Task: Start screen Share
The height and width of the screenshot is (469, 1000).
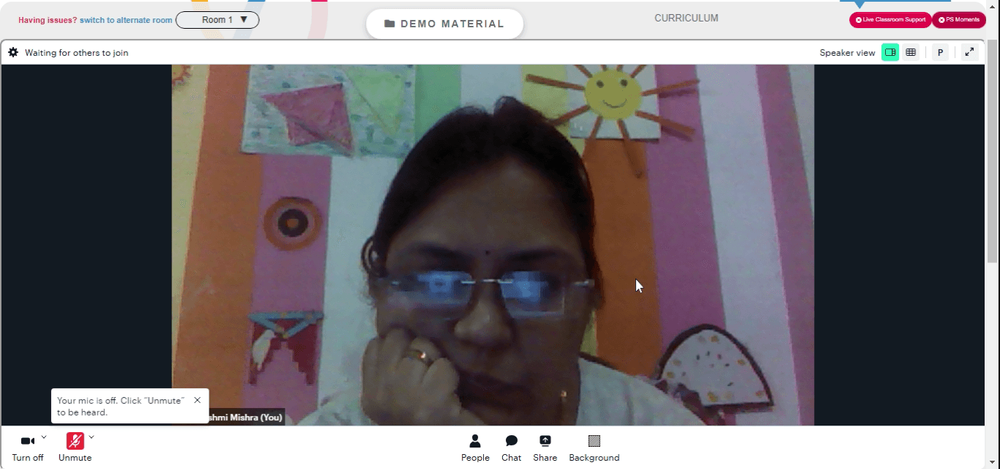Action: (x=545, y=448)
